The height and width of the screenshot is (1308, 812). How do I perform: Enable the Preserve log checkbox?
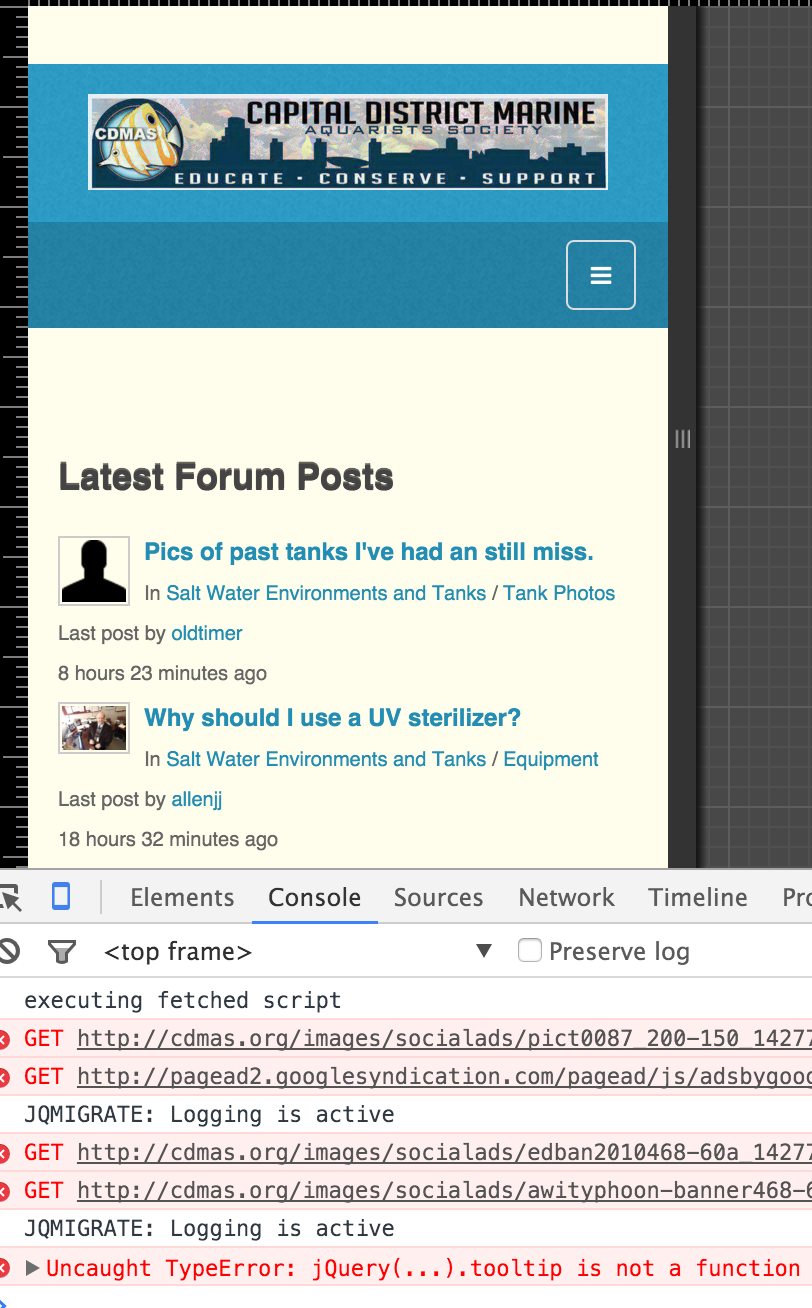click(530, 950)
